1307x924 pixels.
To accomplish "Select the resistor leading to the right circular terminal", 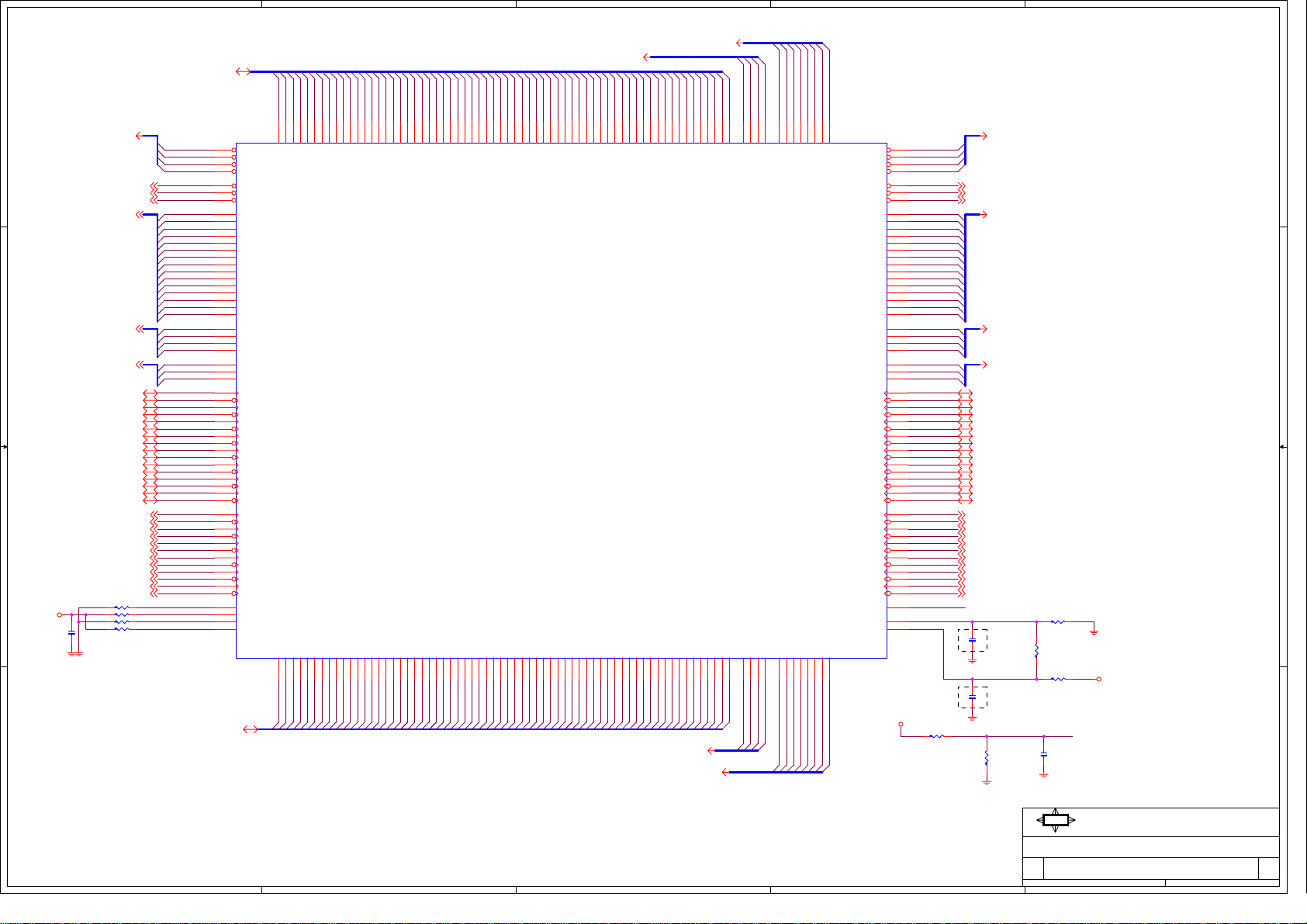I will click(1058, 679).
